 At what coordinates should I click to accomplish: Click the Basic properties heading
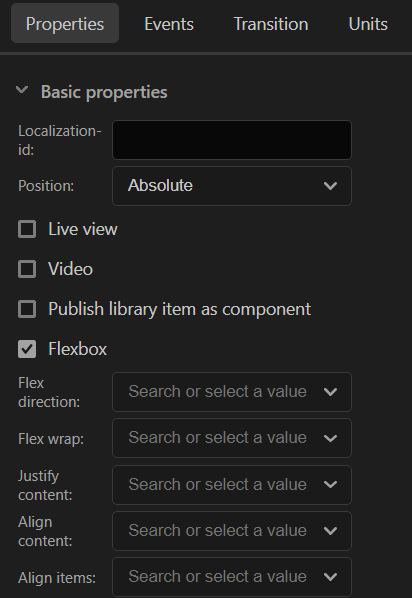point(104,92)
